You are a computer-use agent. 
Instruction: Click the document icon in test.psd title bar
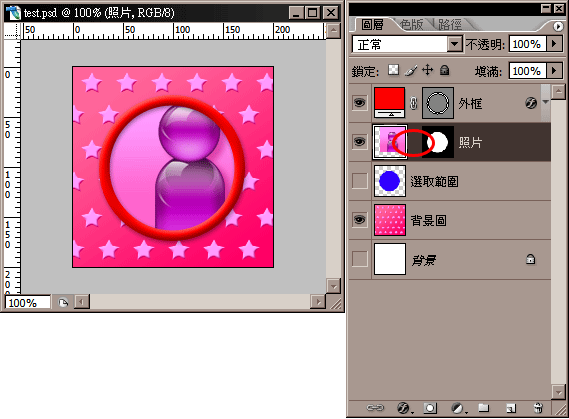[14, 13]
